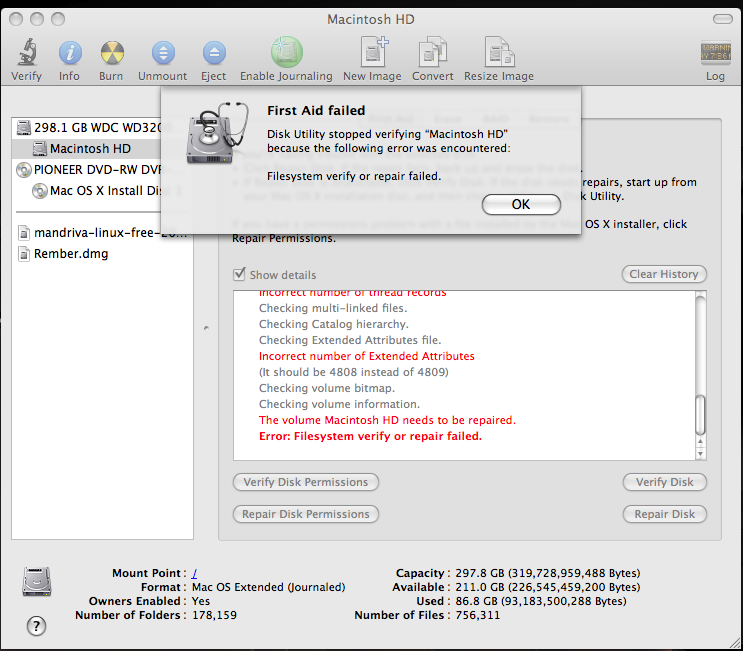Viewport: 743px width, 651px height.
Task: Click the Number of Files value 756,311
Action: pyautogui.click(x=478, y=615)
